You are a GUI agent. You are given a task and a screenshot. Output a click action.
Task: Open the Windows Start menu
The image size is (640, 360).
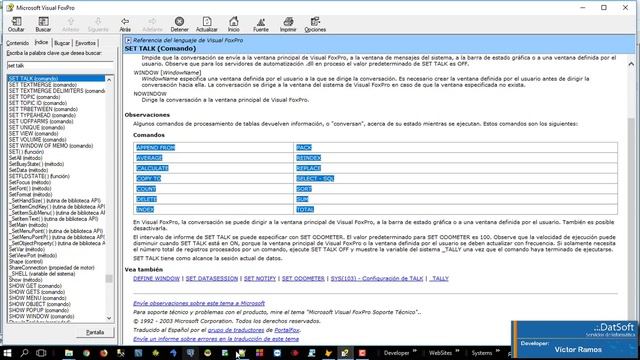point(7,353)
